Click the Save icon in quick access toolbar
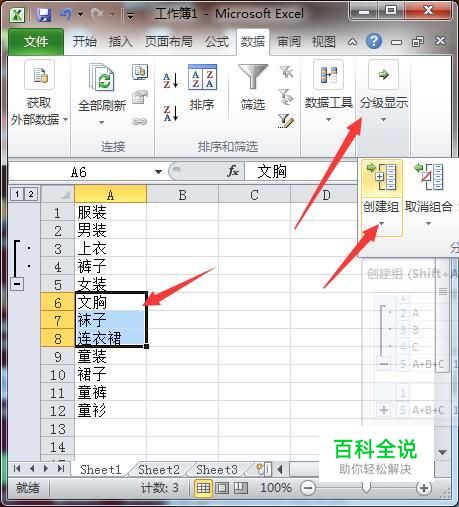Viewport: 459px width, 507px height. [43, 15]
